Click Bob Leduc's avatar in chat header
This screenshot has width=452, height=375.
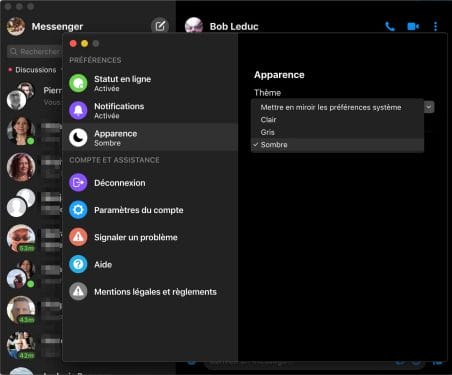tap(194, 25)
